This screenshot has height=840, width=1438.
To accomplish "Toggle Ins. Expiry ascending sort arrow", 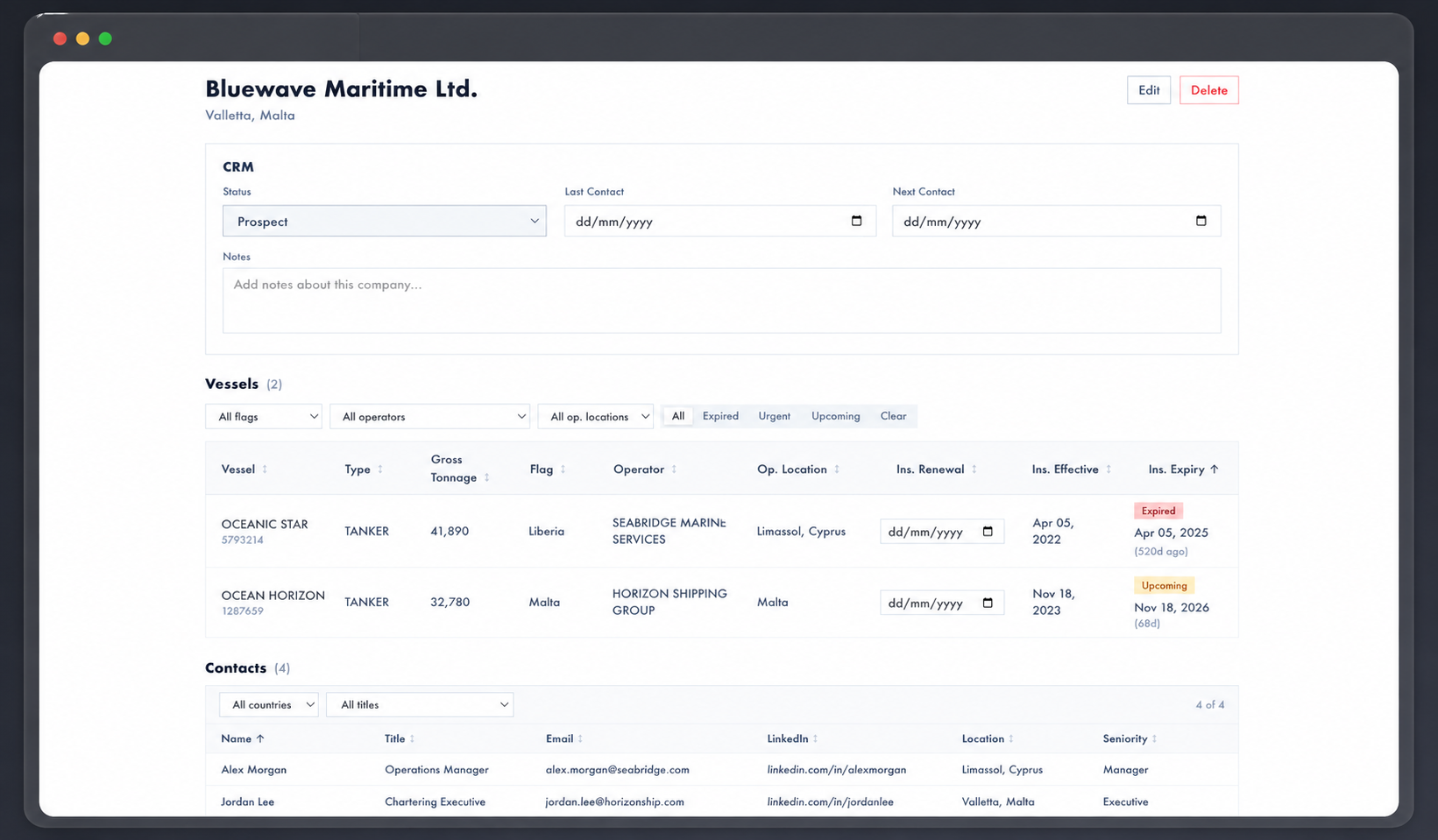I will 1215,469.
